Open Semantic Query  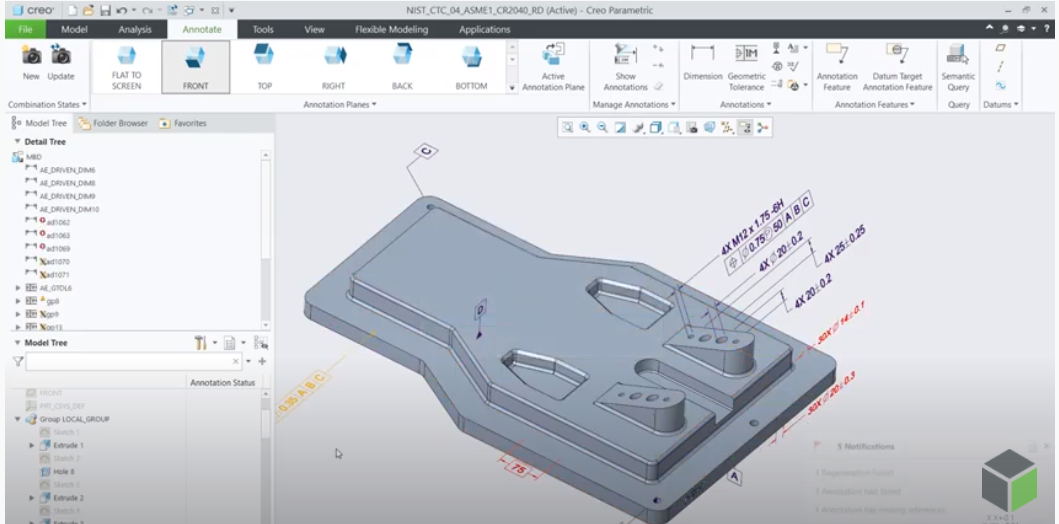(x=958, y=67)
